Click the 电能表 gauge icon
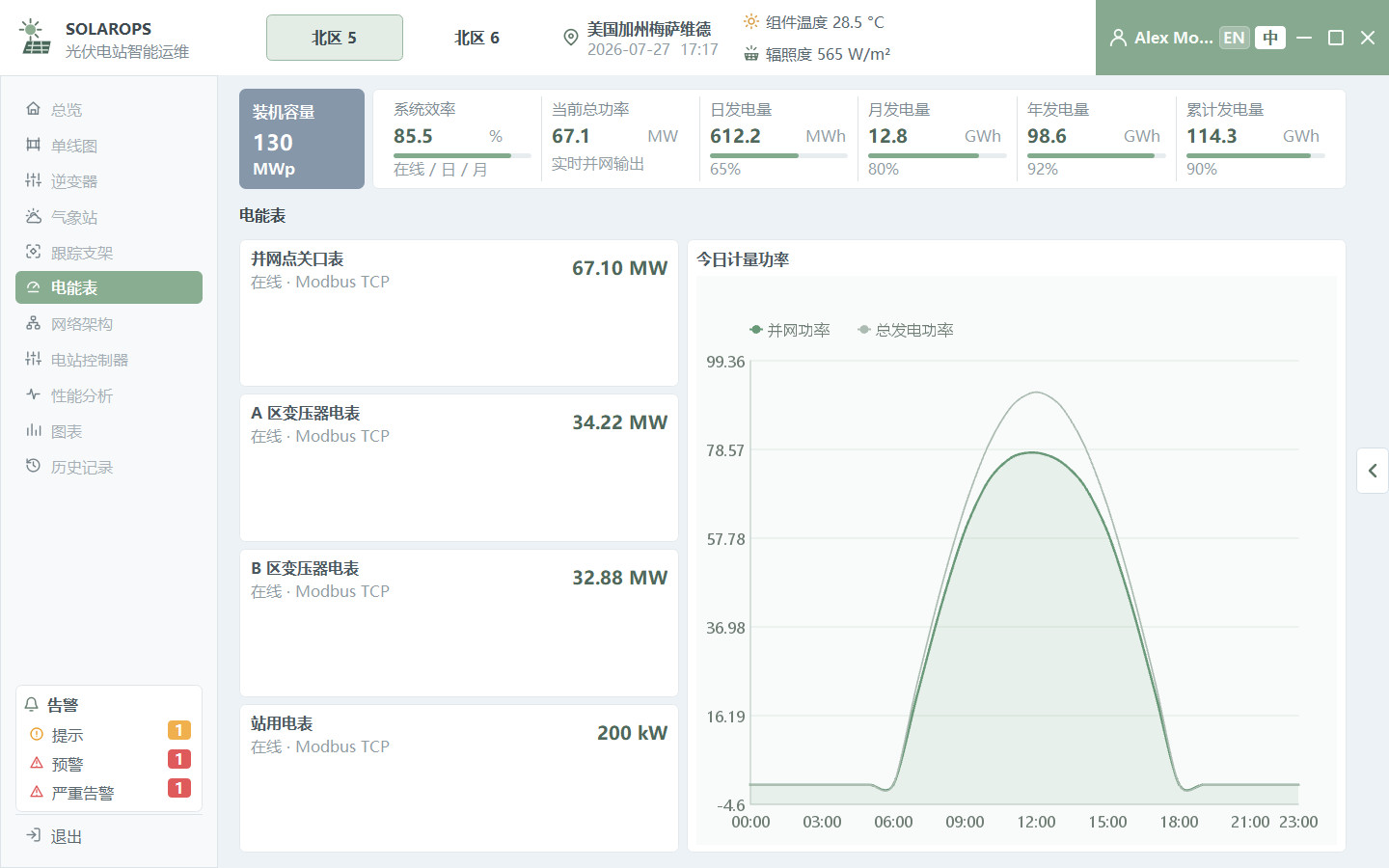 tap(33, 287)
